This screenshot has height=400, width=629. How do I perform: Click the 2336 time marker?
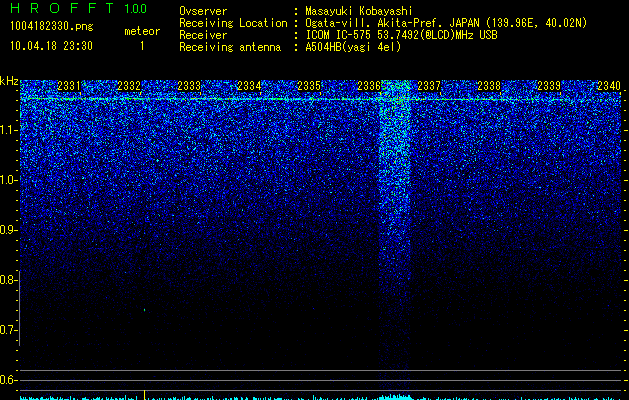point(369,86)
